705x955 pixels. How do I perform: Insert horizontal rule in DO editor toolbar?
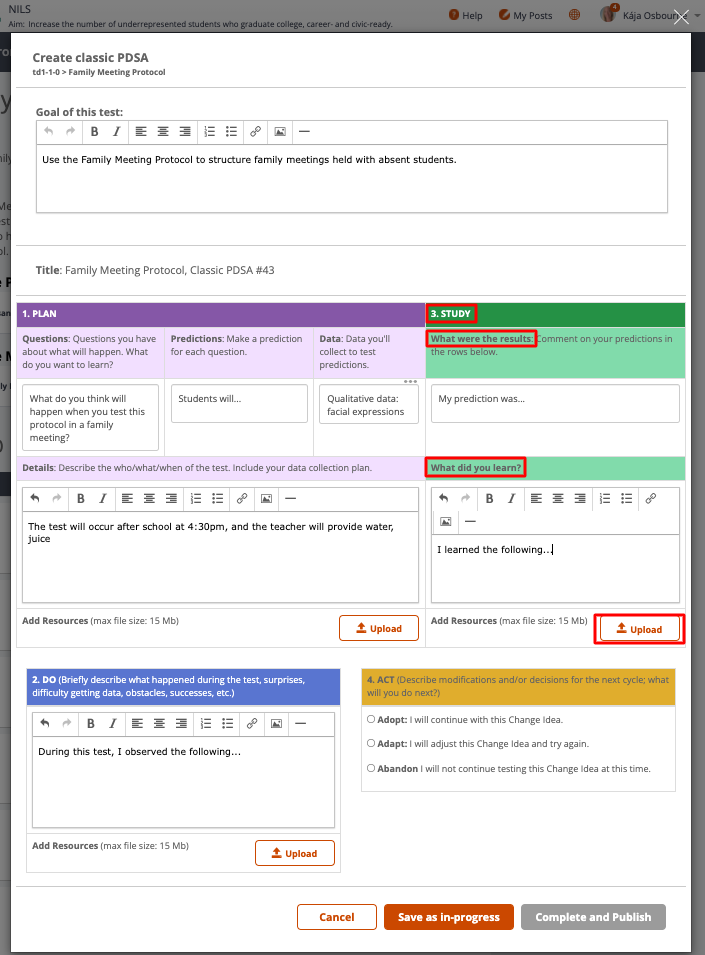300,724
